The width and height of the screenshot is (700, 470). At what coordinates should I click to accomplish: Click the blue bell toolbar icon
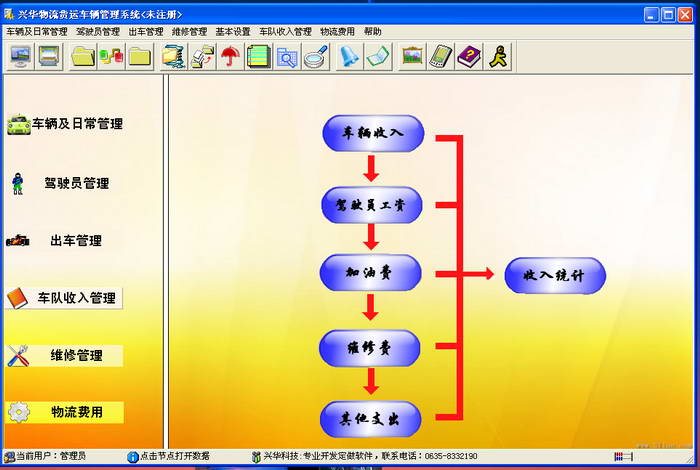[x=350, y=57]
